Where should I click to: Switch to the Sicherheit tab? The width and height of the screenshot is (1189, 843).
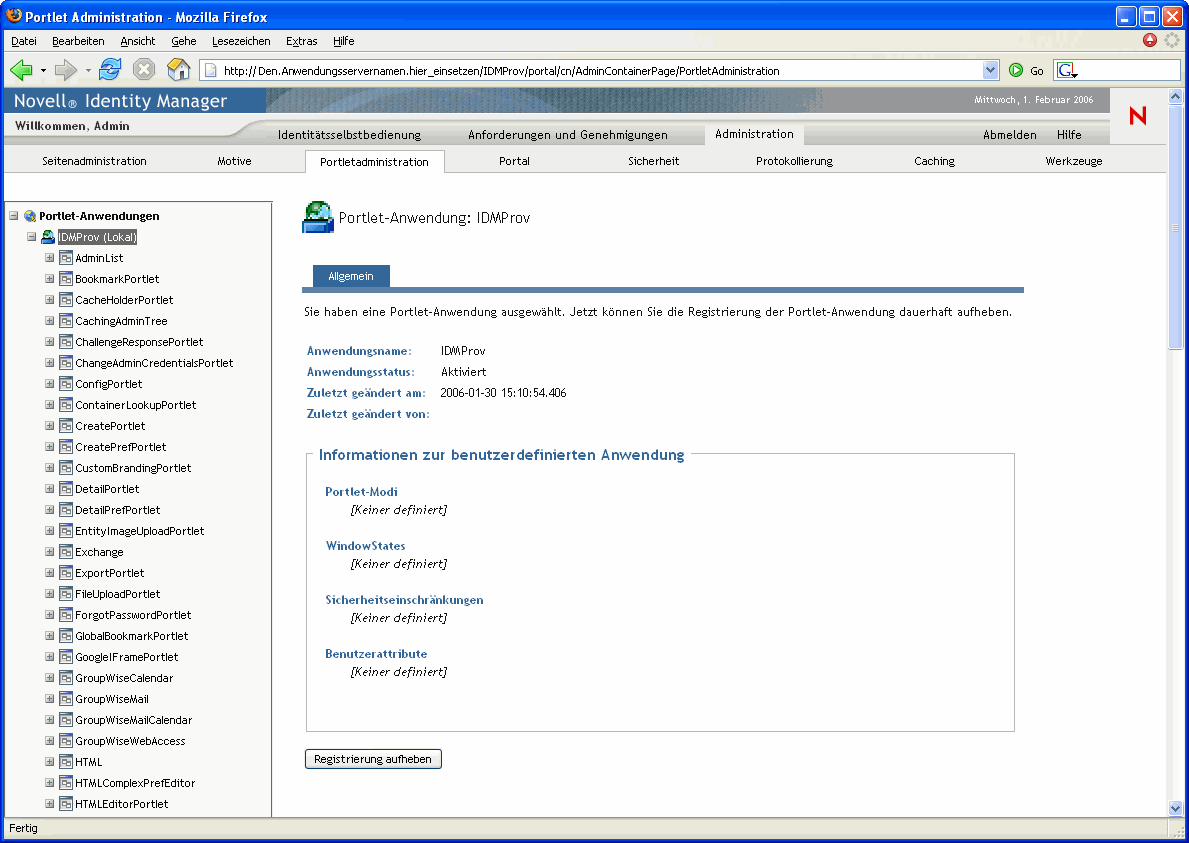[654, 161]
